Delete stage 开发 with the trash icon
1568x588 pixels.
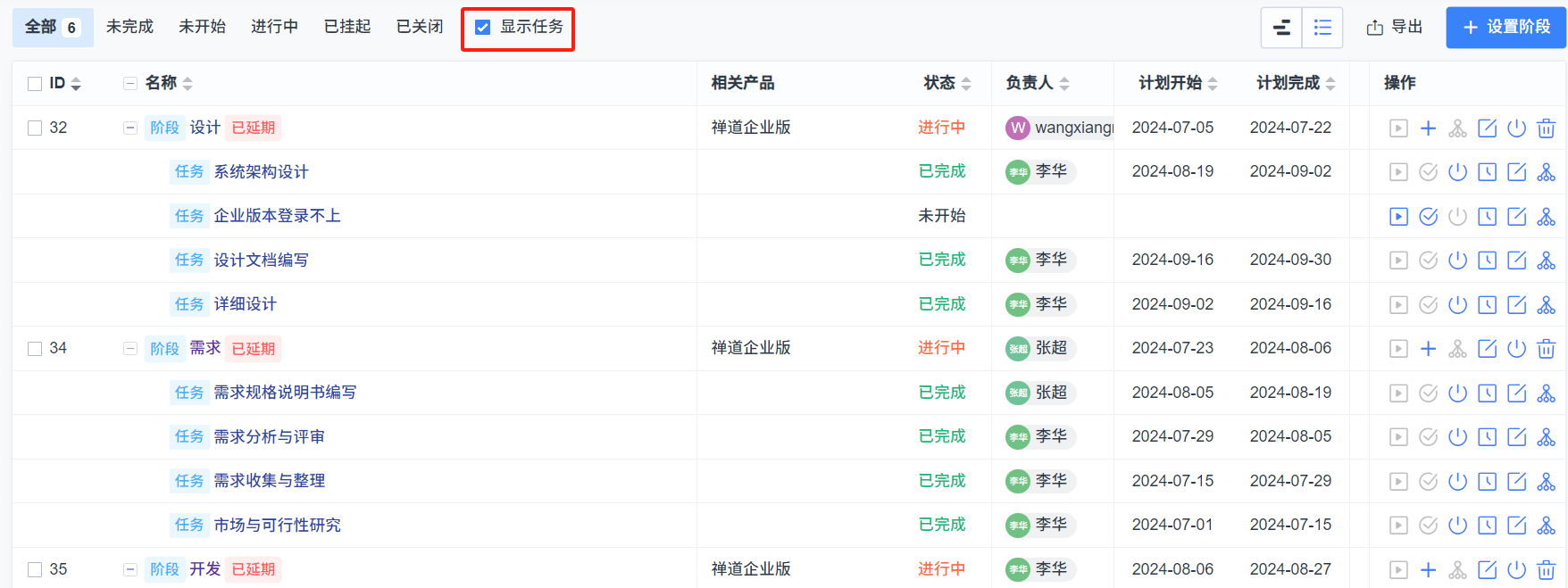click(x=1547, y=570)
